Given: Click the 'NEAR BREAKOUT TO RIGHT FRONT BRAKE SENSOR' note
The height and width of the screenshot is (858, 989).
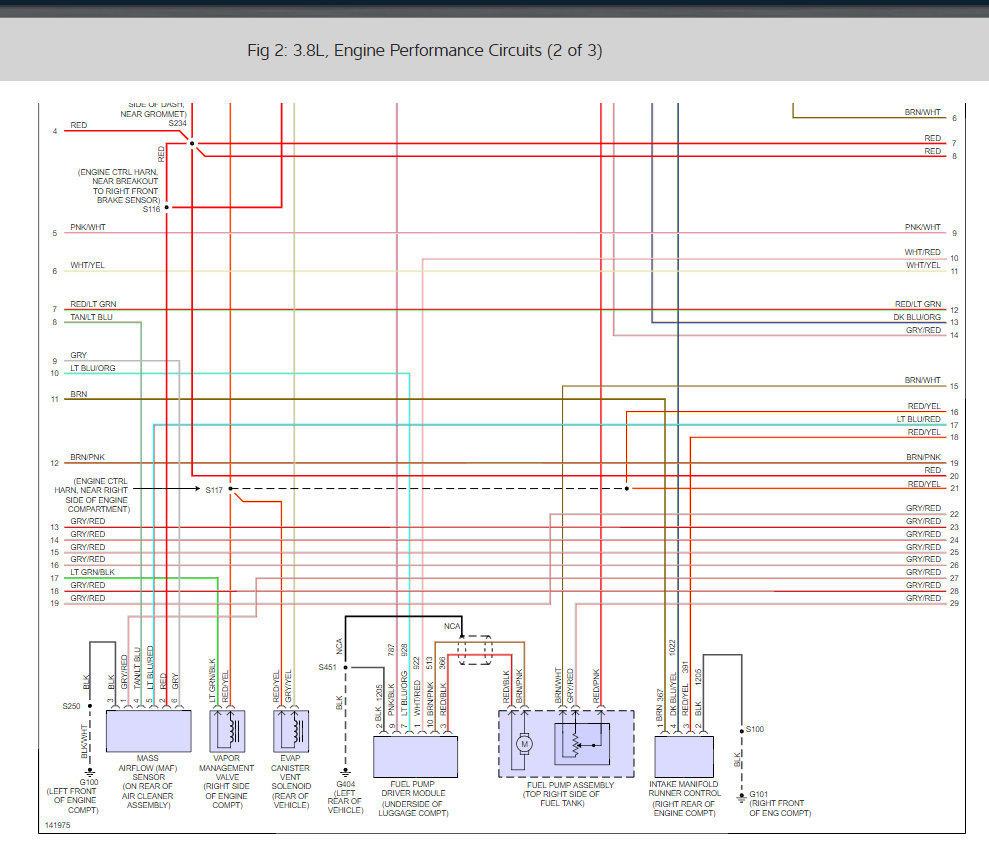Looking at the screenshot, I should [x=125, y=191].
